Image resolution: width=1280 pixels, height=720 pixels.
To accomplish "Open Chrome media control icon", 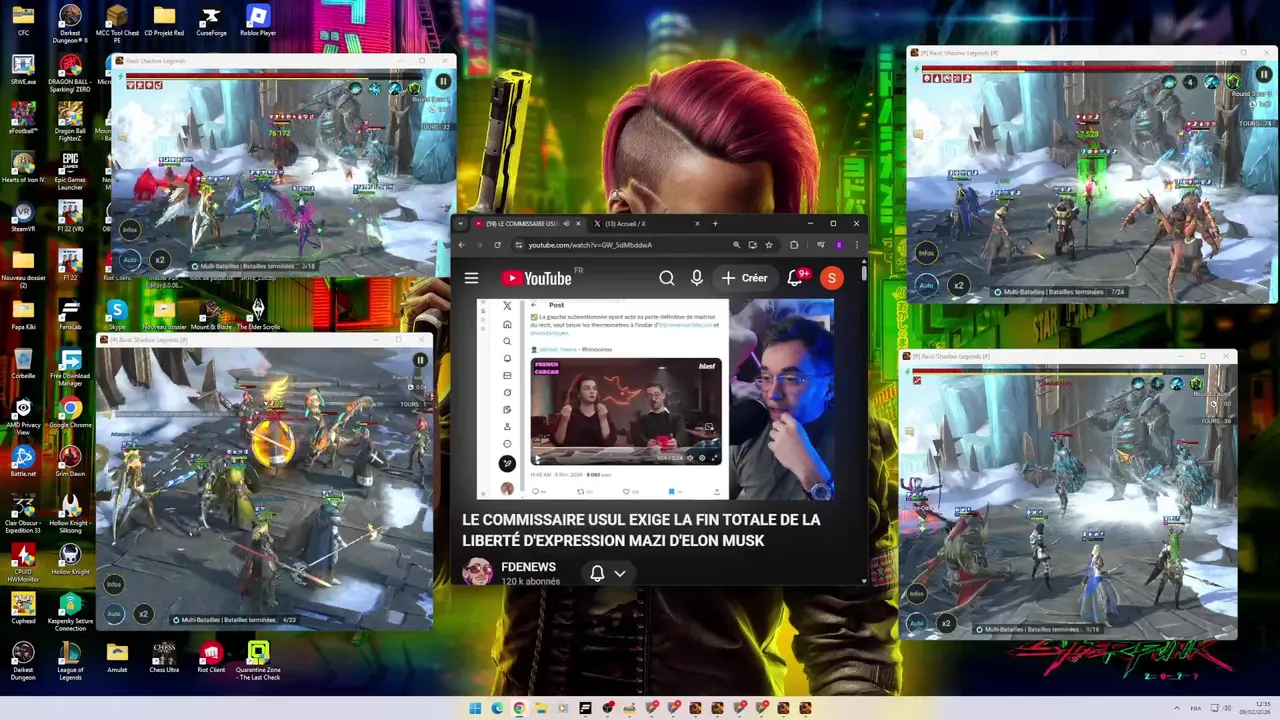I will pos(821,245).
